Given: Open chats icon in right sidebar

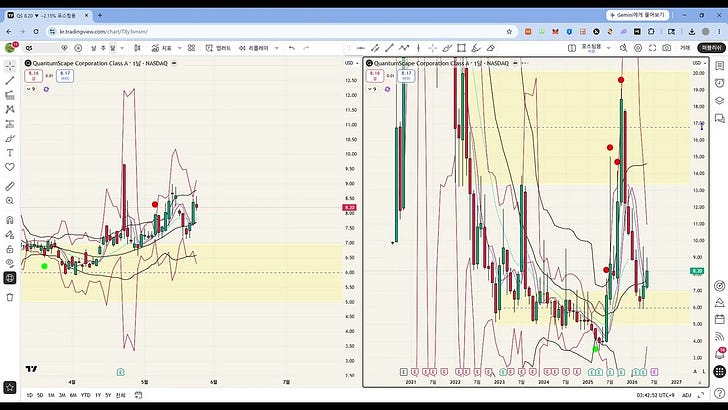Looking at the screenshot, I should click(720, 118).
